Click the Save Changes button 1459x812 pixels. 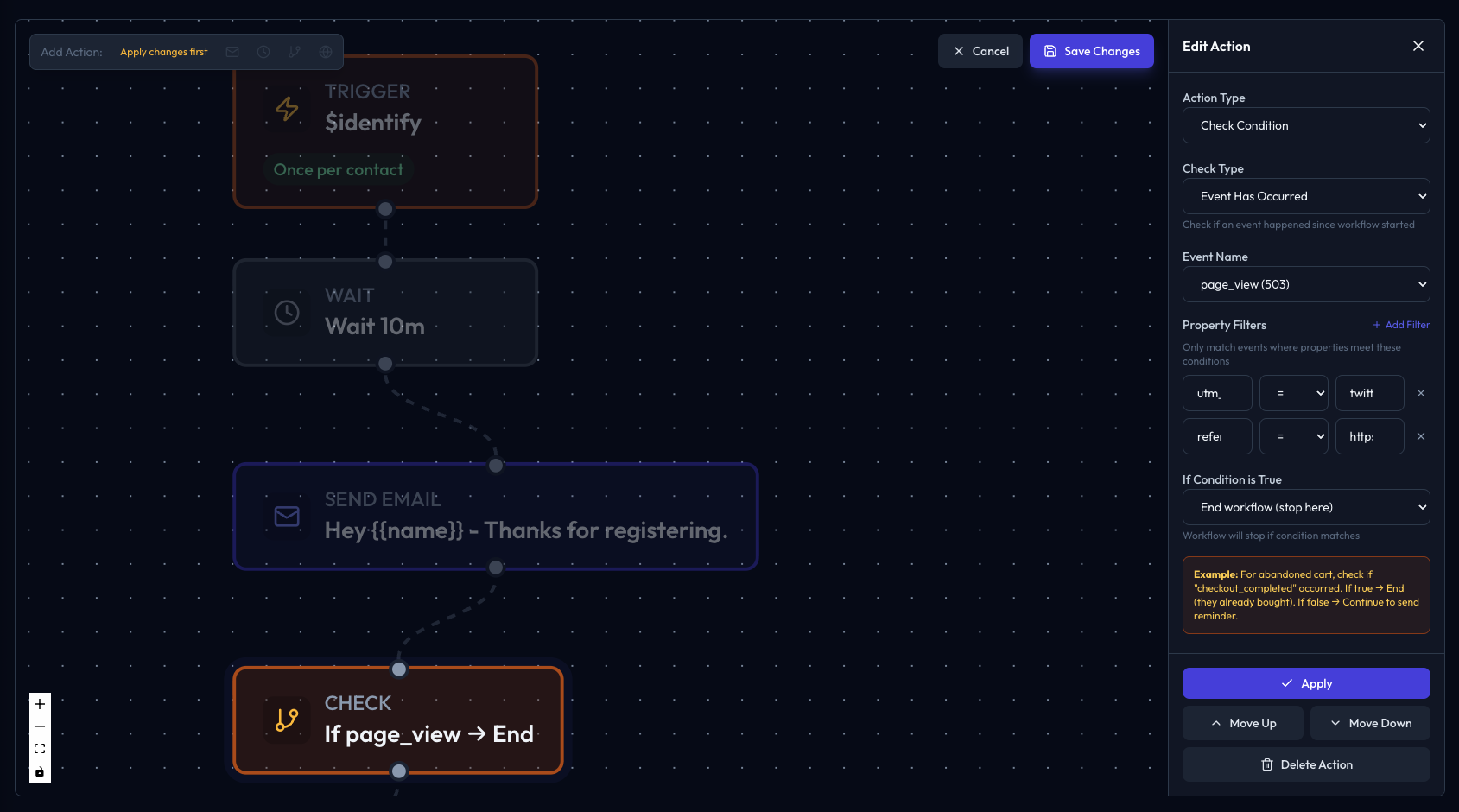1091,51
